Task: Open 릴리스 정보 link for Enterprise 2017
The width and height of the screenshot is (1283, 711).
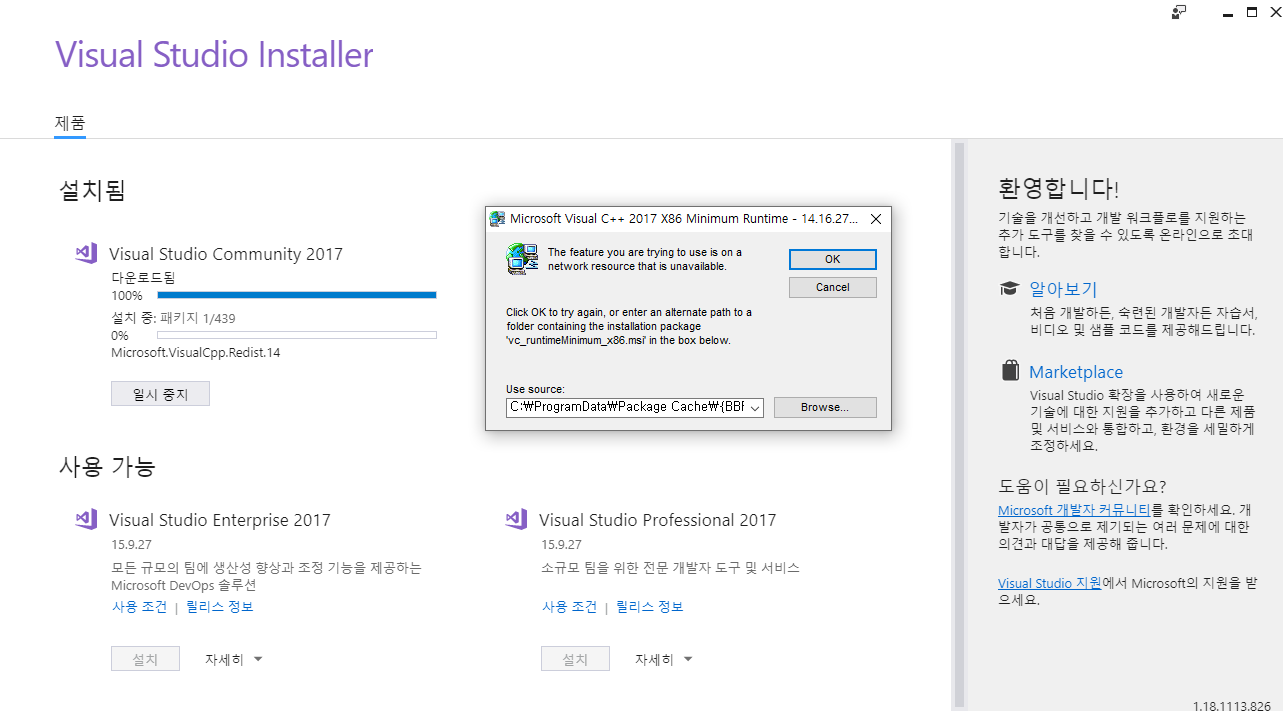Action: tap(220, 607)
